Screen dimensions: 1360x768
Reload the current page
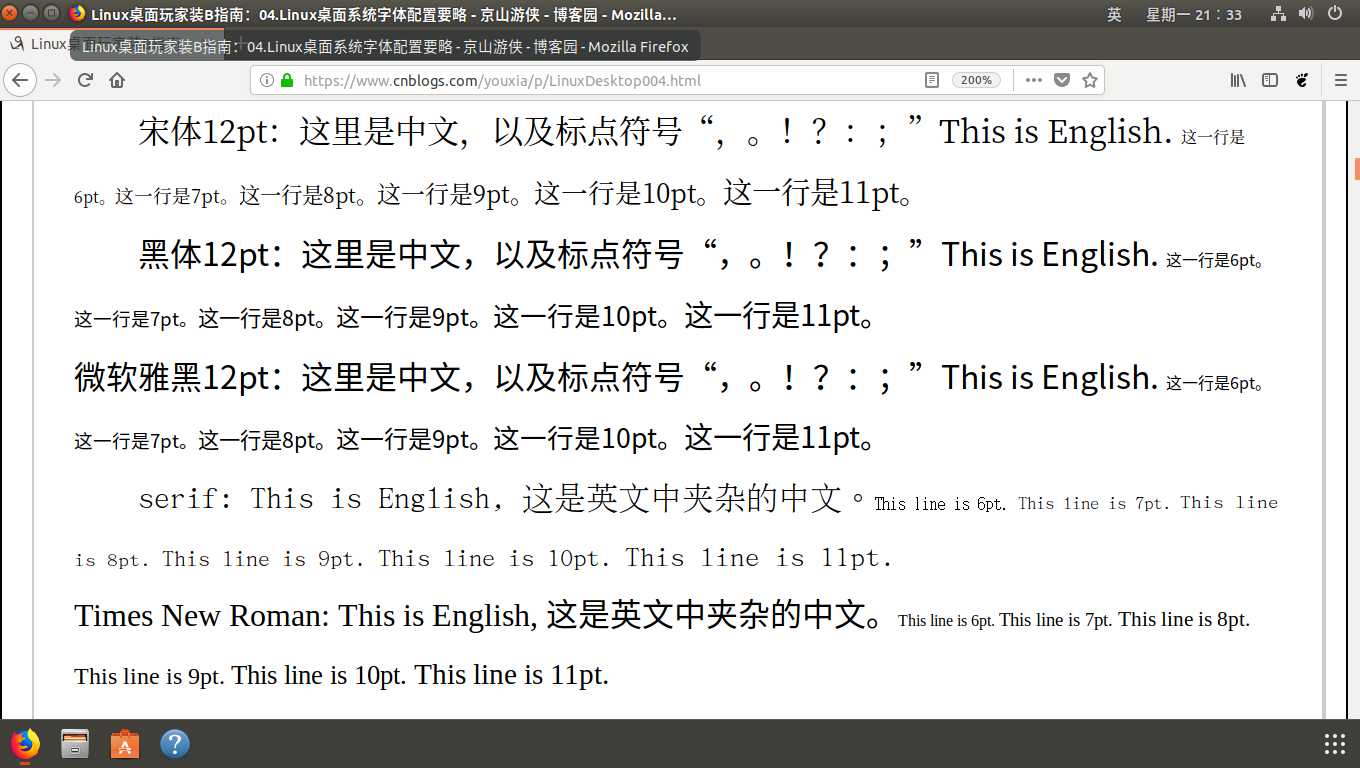(x=85, y=80)
